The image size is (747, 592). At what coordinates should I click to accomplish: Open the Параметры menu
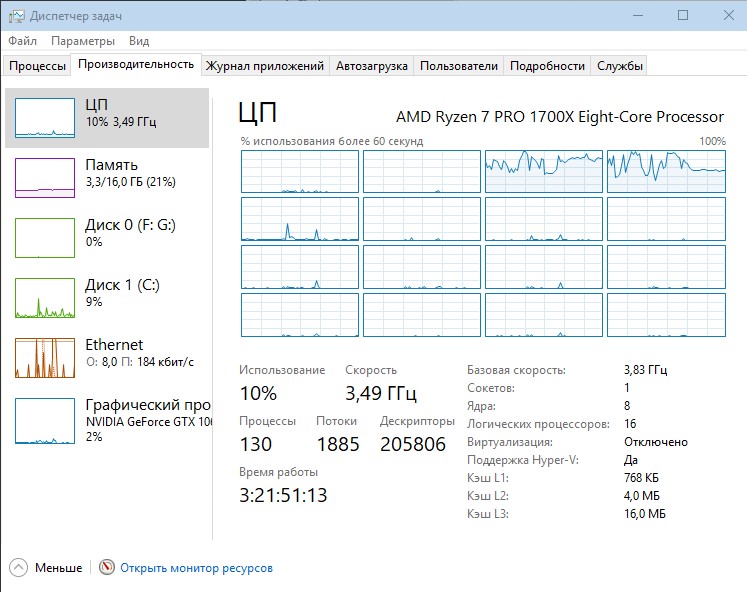83,41
